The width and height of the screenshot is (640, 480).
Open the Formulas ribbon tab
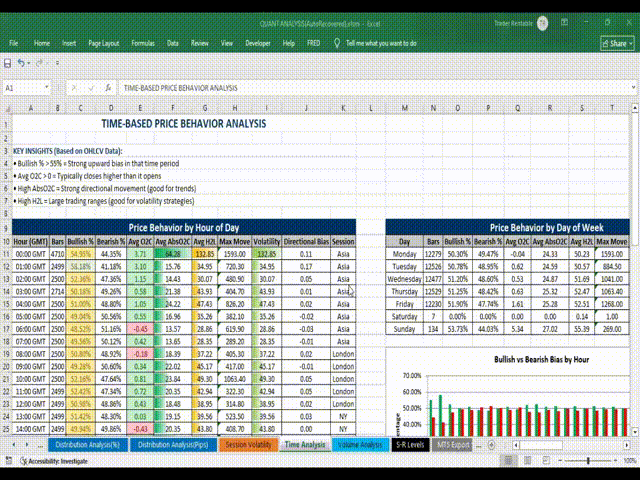coord(142,44)
